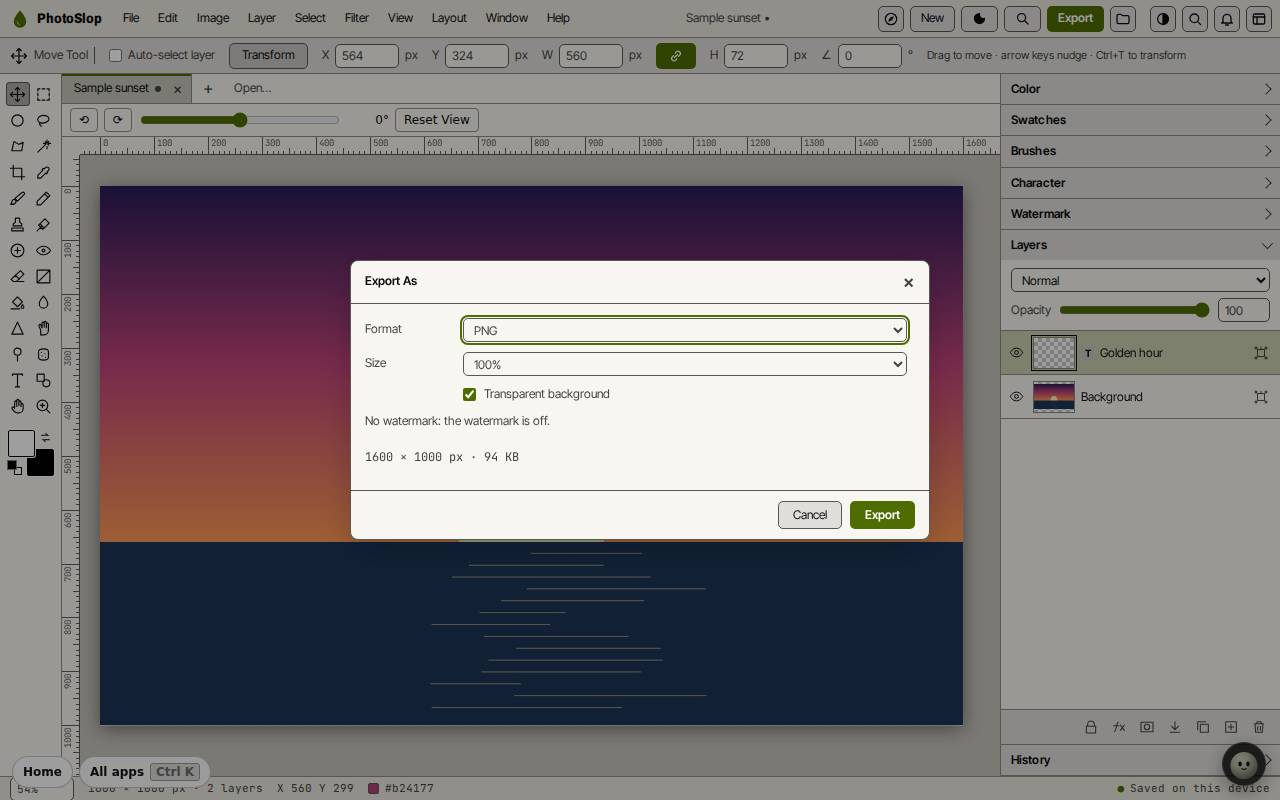Screen dimensions: 1280x800
Task: Choose the Text tool
Action: click(17, 380)
